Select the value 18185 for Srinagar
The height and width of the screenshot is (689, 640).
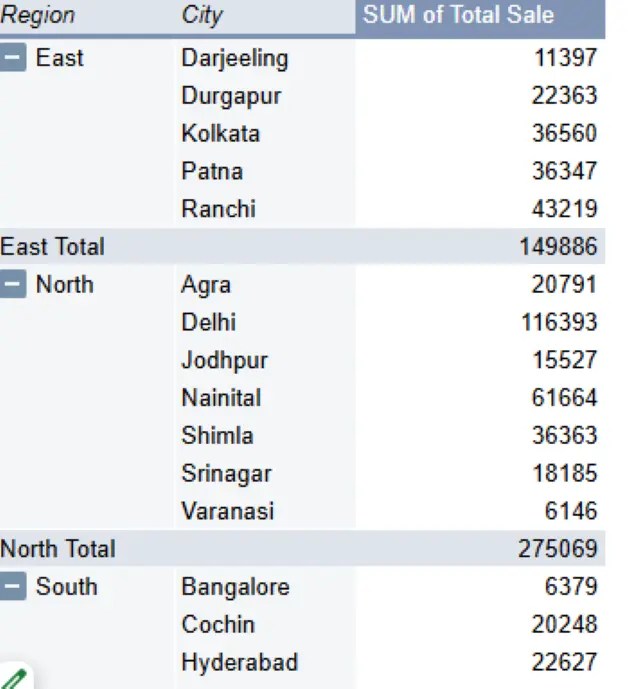(x=565, y=473)
